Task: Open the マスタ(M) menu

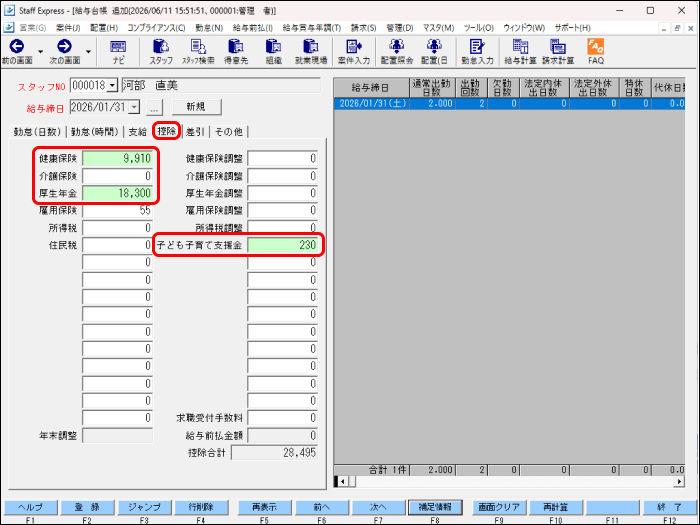Action: (438, 28)
